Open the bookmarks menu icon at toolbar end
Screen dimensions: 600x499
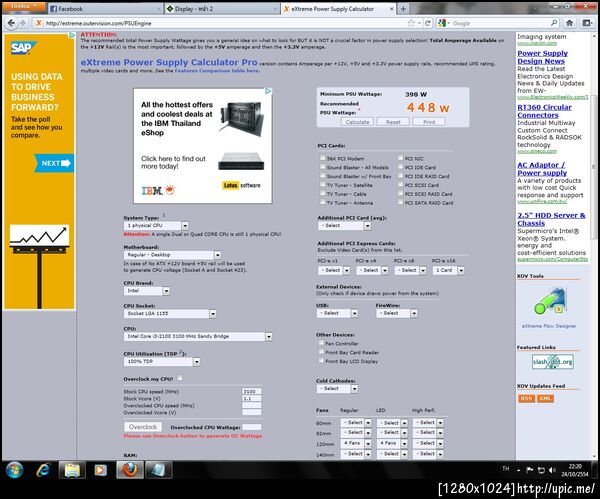[x=587, y=23]
